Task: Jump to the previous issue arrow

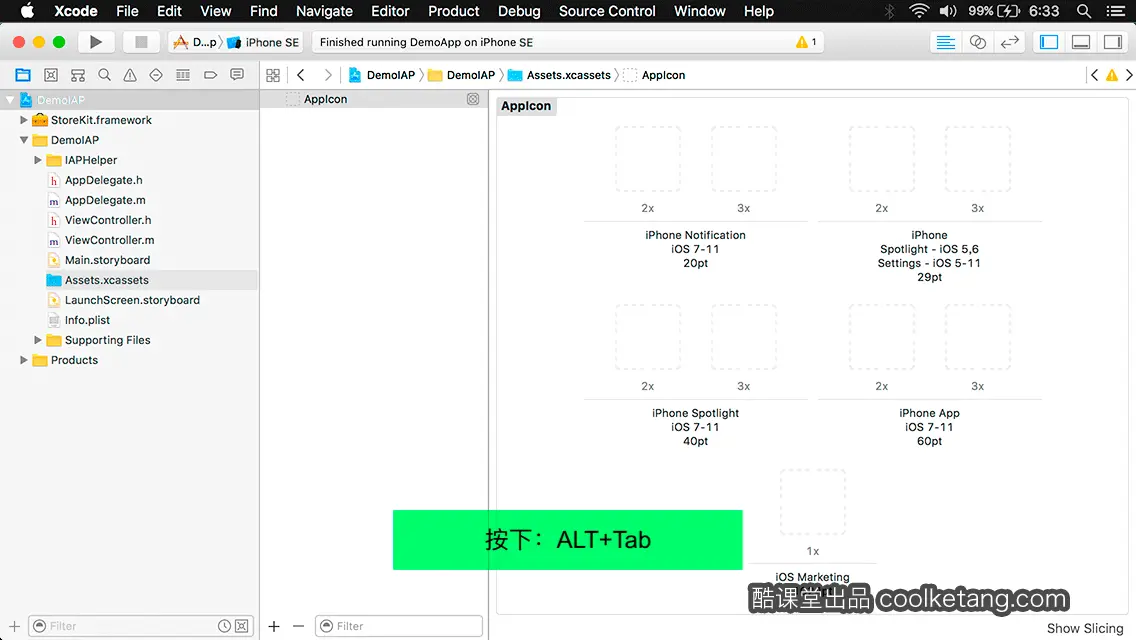Action: click(1095, 75)
